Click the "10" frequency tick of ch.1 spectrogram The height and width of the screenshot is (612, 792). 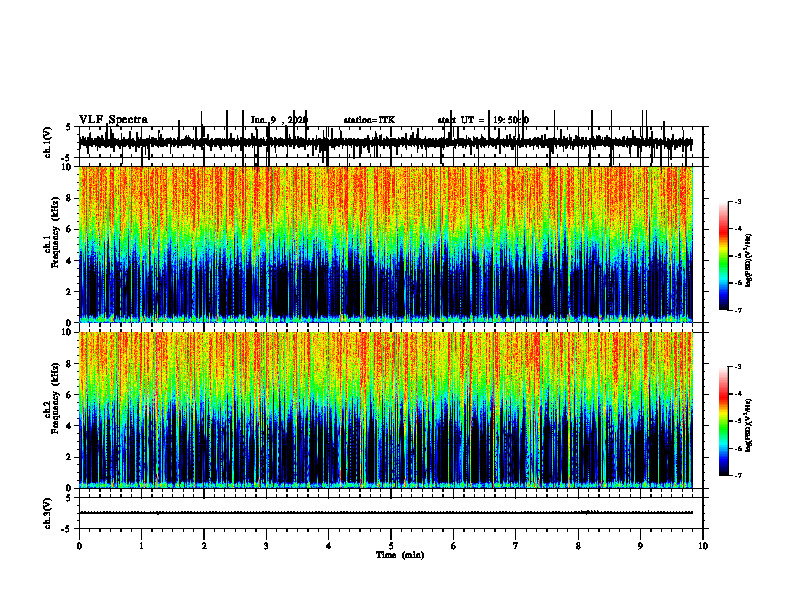point(67,167)
